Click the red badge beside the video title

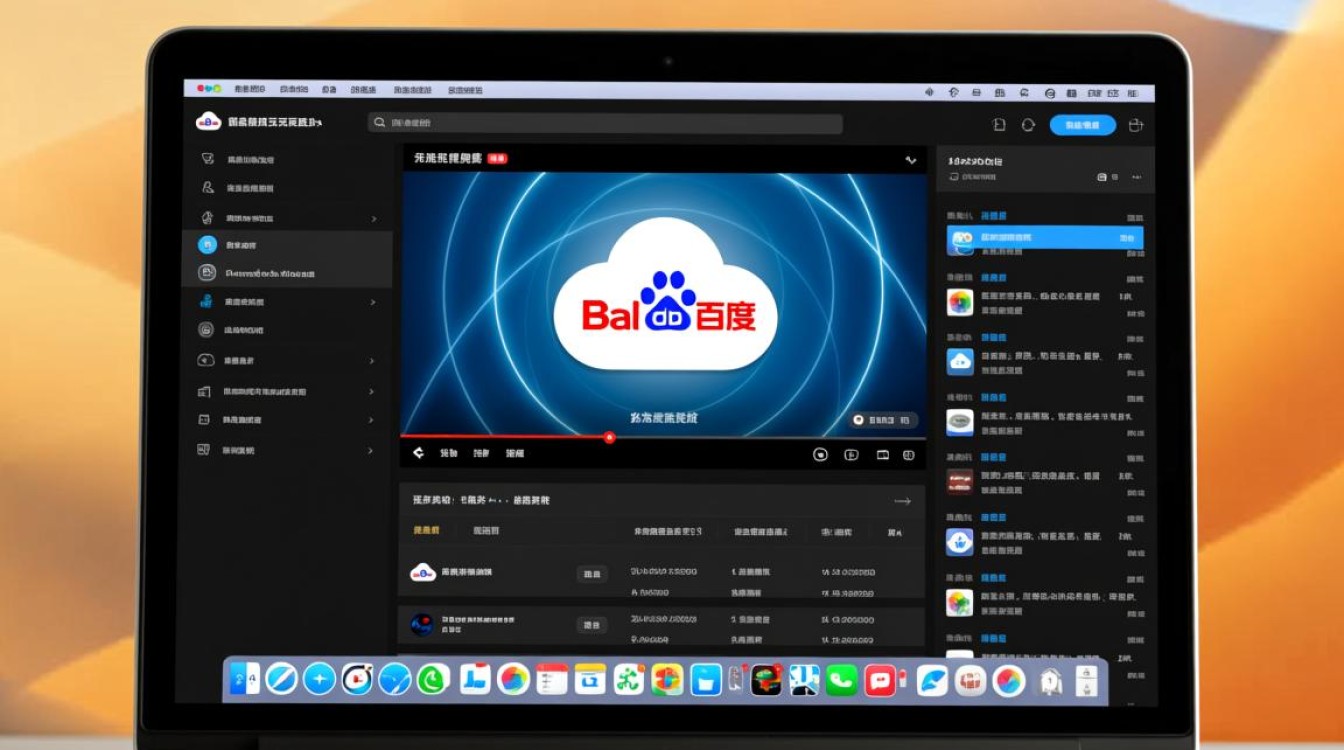point(497,159)
